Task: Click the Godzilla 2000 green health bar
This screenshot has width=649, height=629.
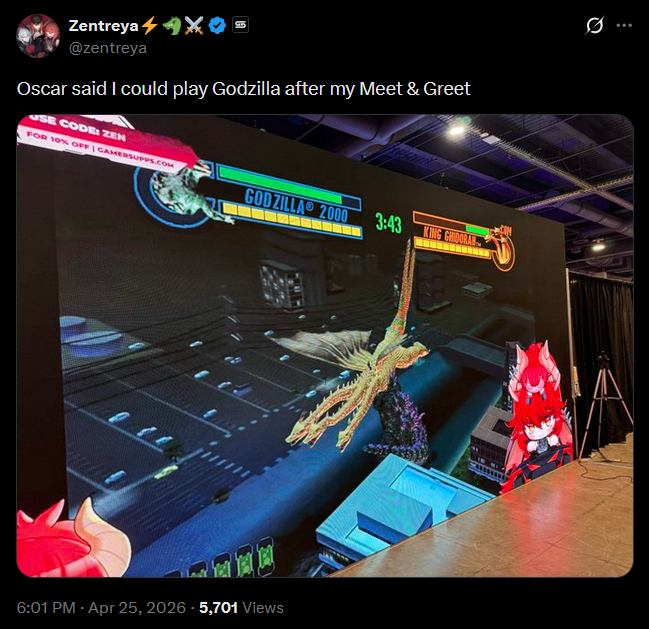Action: click(288, 187)
